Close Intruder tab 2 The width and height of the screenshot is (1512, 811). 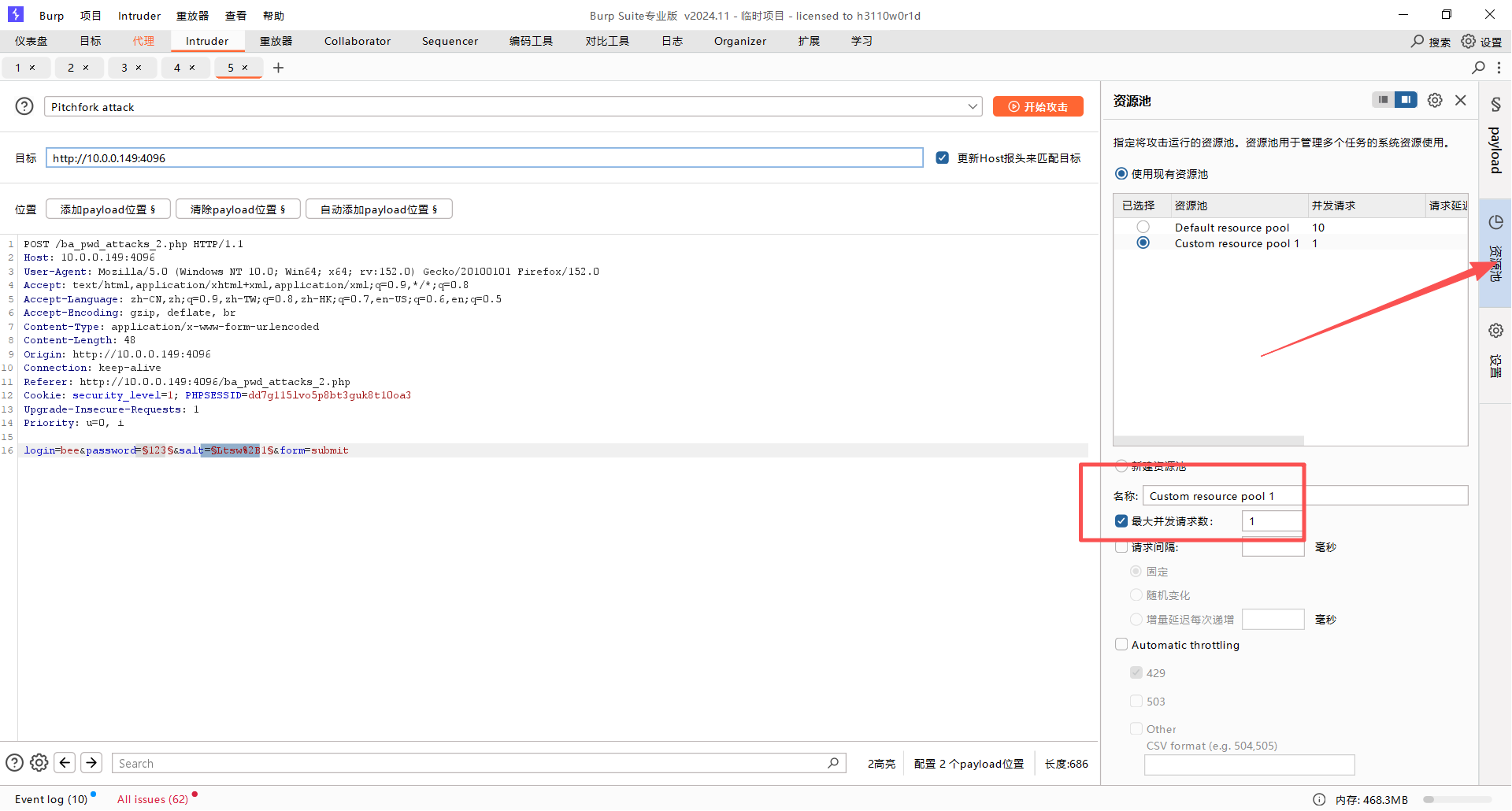tap(86, 68)
